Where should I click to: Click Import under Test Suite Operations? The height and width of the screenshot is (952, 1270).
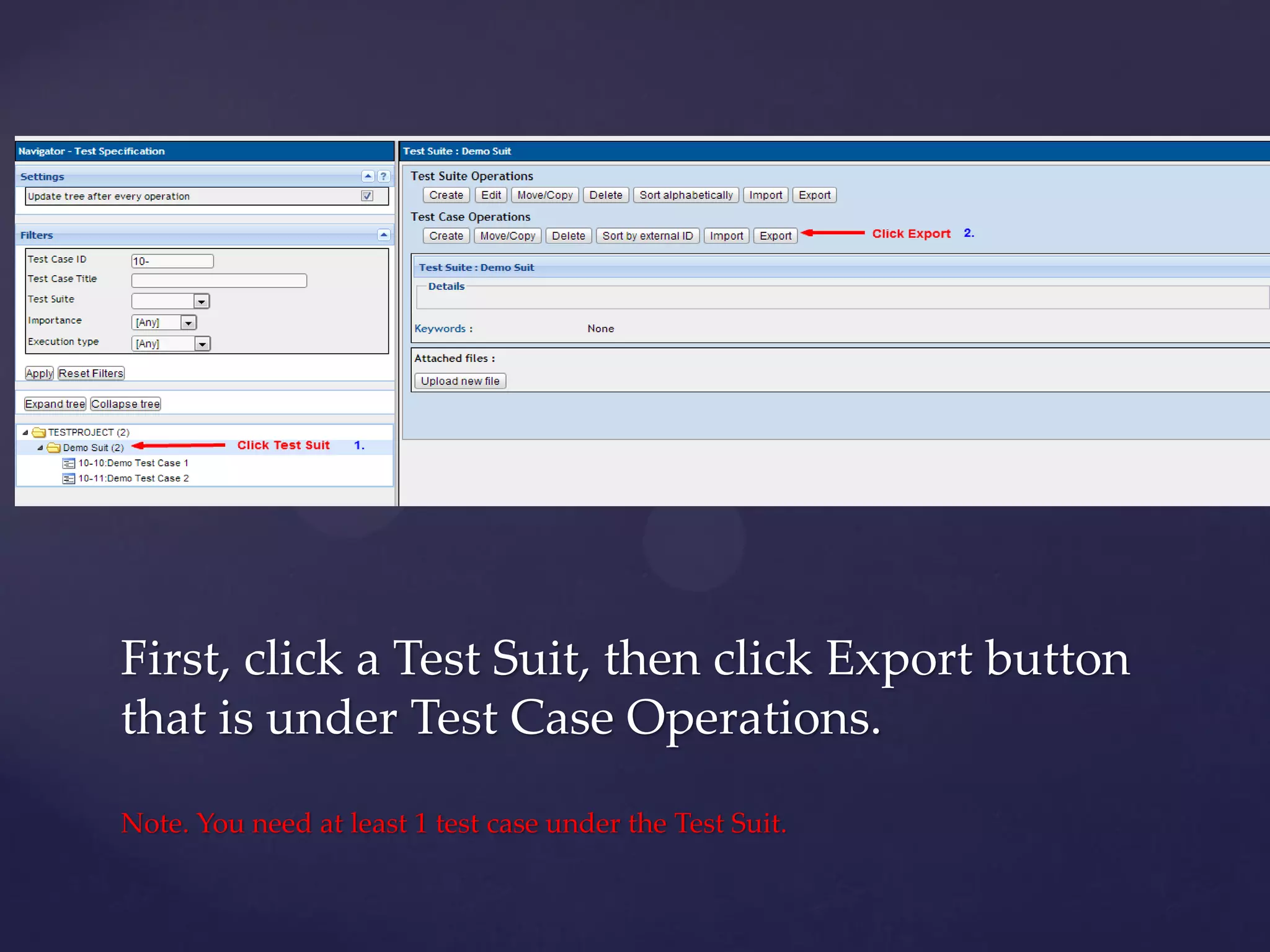click(765, 195)
